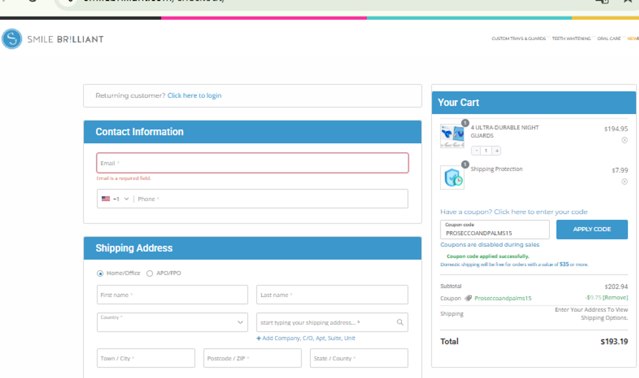Screen dimensions: 639x378
Task: Bookmark page with browser star icon
Action: click(628, 1)
